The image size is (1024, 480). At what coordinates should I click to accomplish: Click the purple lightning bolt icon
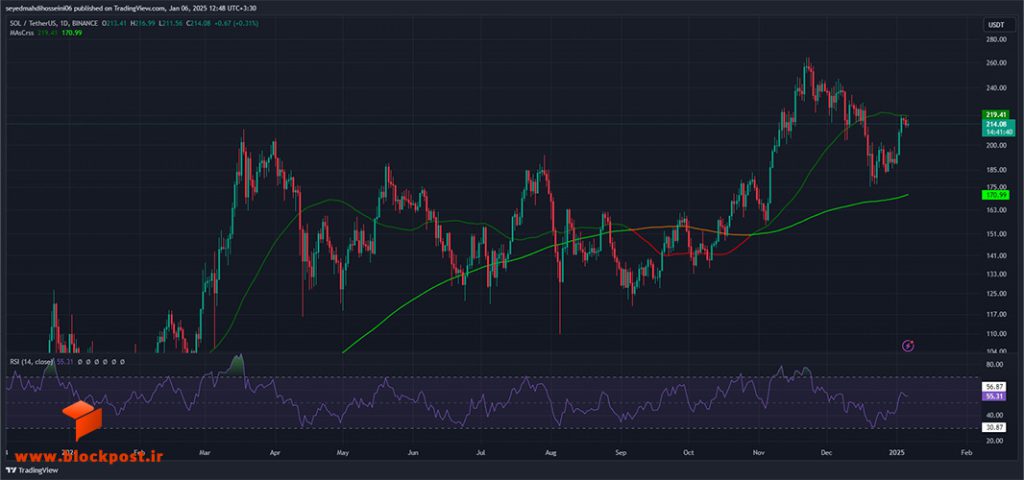pos(908,345)
